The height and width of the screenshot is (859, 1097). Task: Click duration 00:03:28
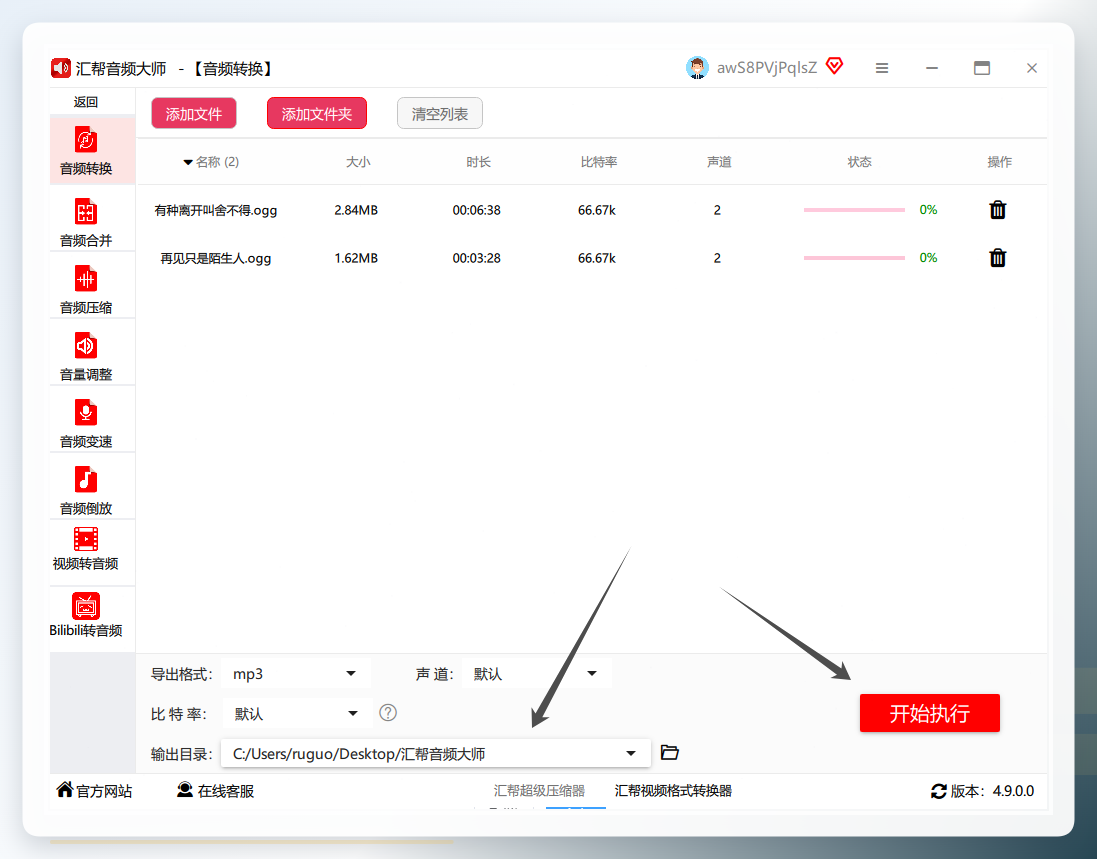[x=476, y=258]
